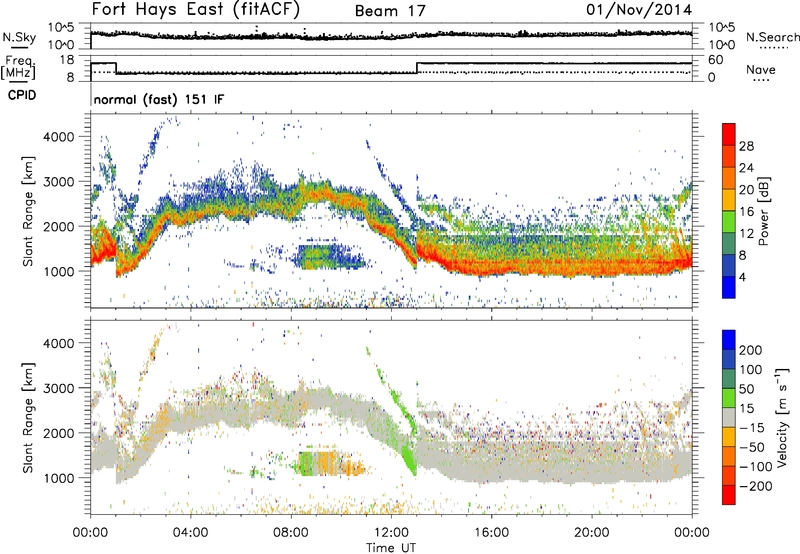The image size is (800, 554).
Task: Click the 'Time UT' axis title
Action: click(391, 547)
